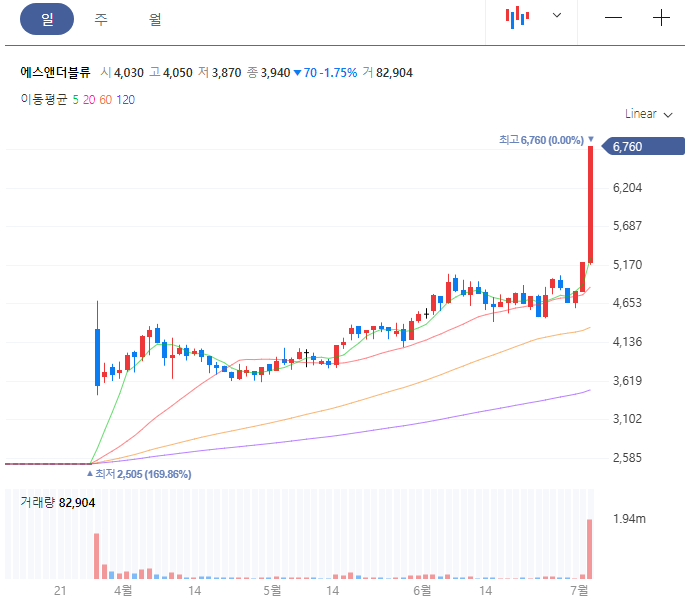The image size is (696, 611).
Task: Open the Linear scale dropdown
Action: 649,114
